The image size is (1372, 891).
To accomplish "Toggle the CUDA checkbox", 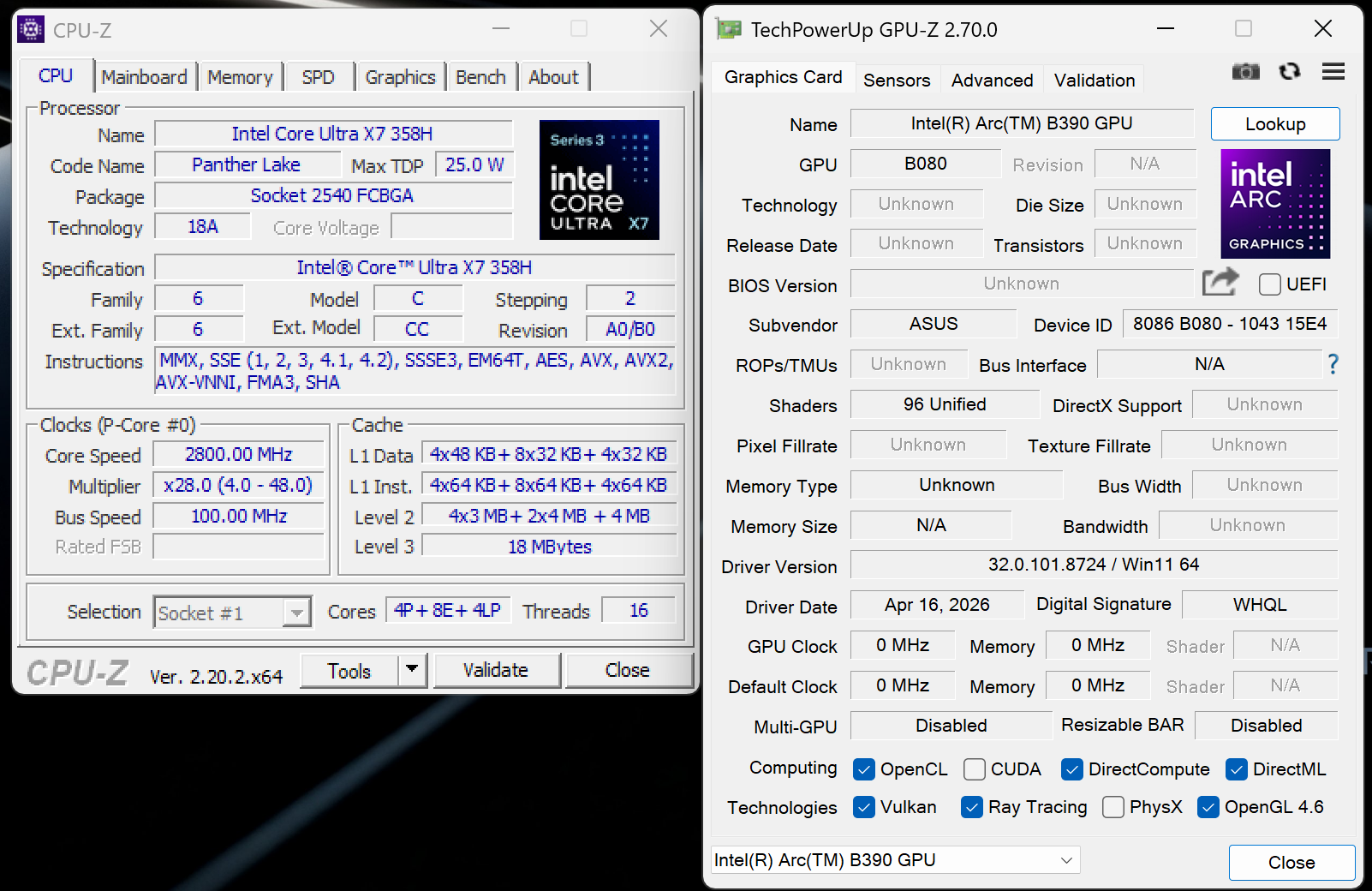I will coord(975,769).
